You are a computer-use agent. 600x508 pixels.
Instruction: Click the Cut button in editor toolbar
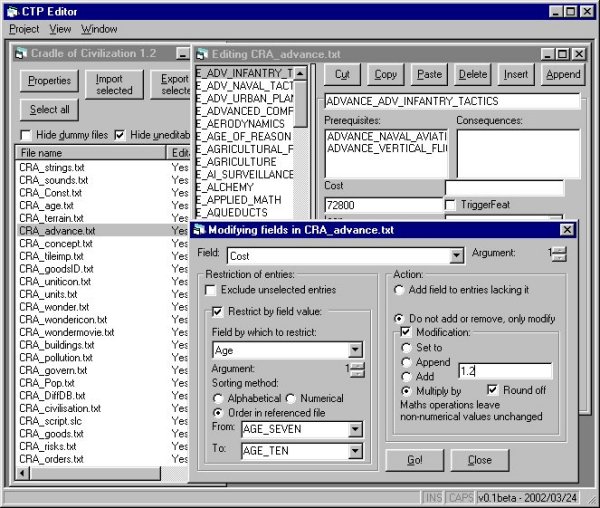click(x=343, y=74)
